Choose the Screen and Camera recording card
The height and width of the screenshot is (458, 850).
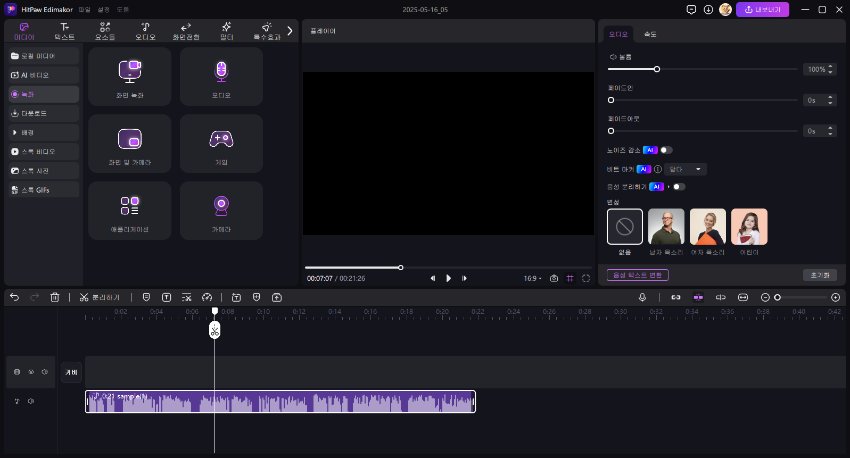130,144
